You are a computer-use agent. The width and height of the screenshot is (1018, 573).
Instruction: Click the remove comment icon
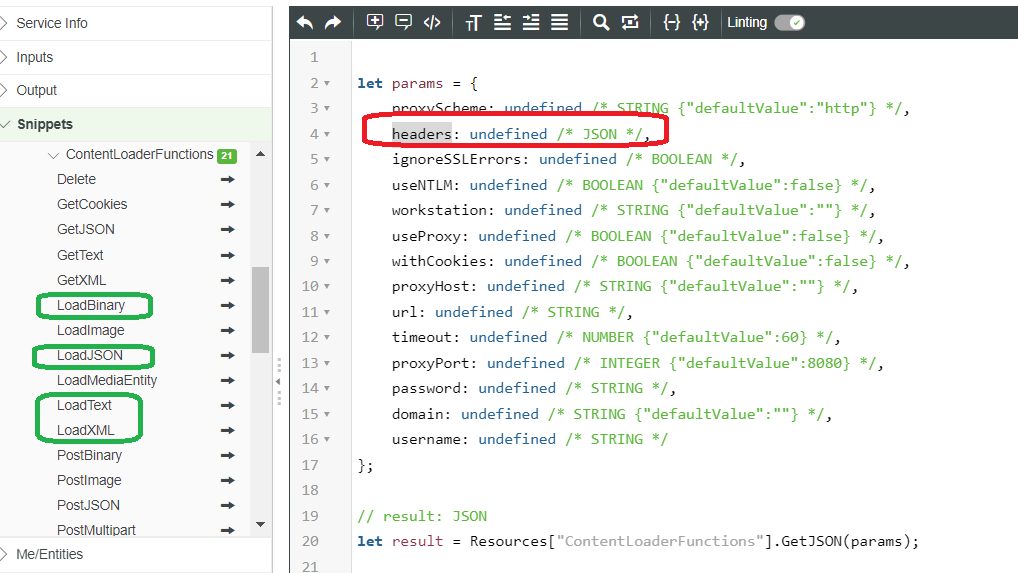403,22
